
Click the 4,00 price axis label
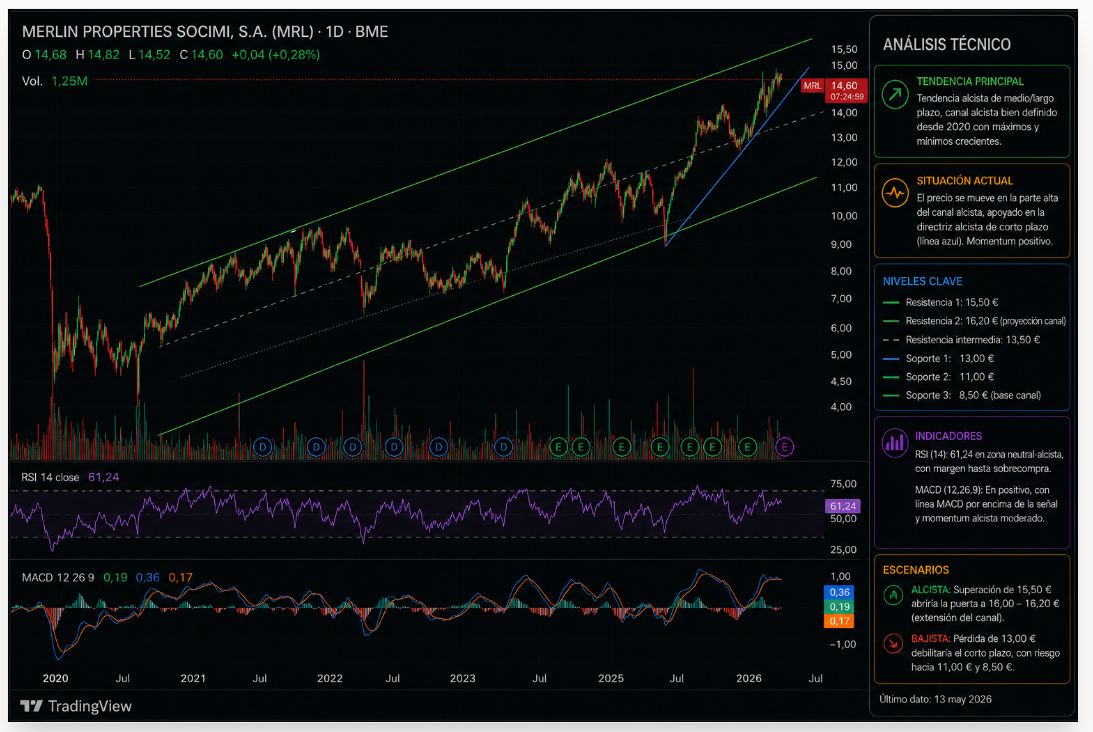point(841,407)
